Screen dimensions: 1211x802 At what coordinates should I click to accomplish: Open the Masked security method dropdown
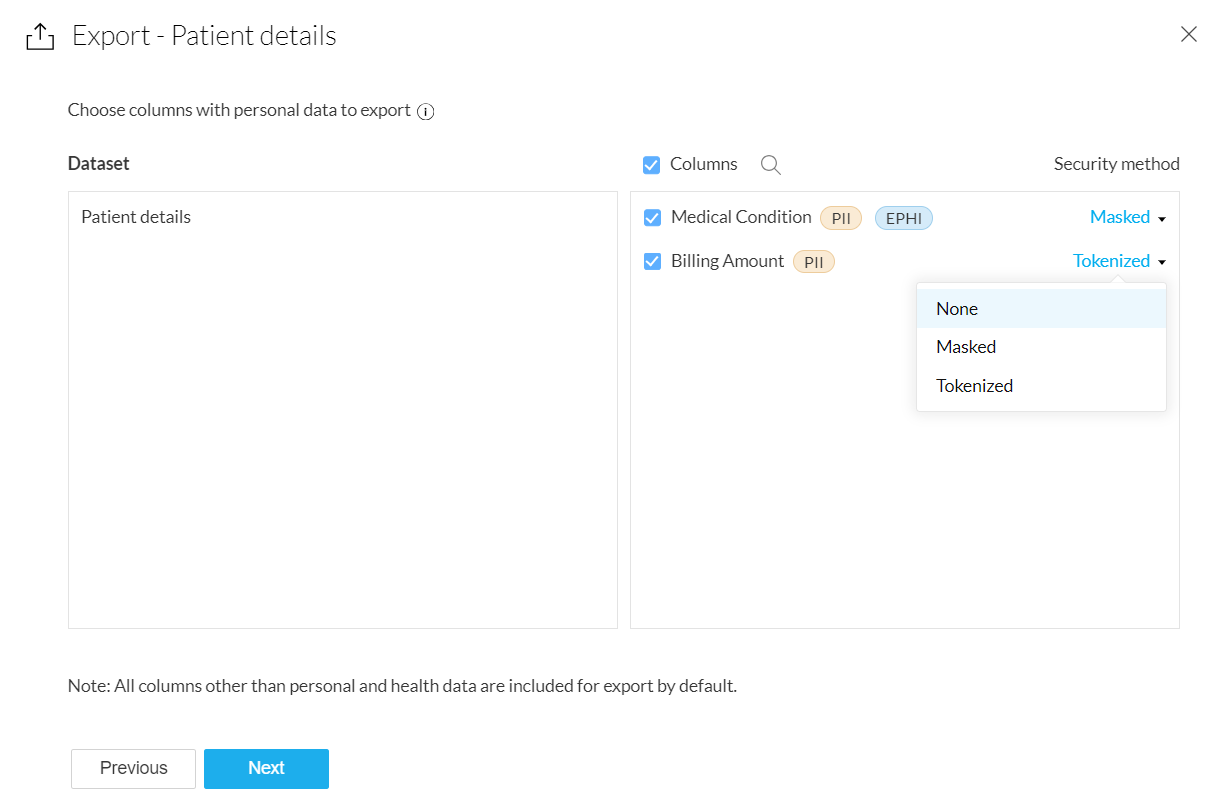(x=1120, y=218)
